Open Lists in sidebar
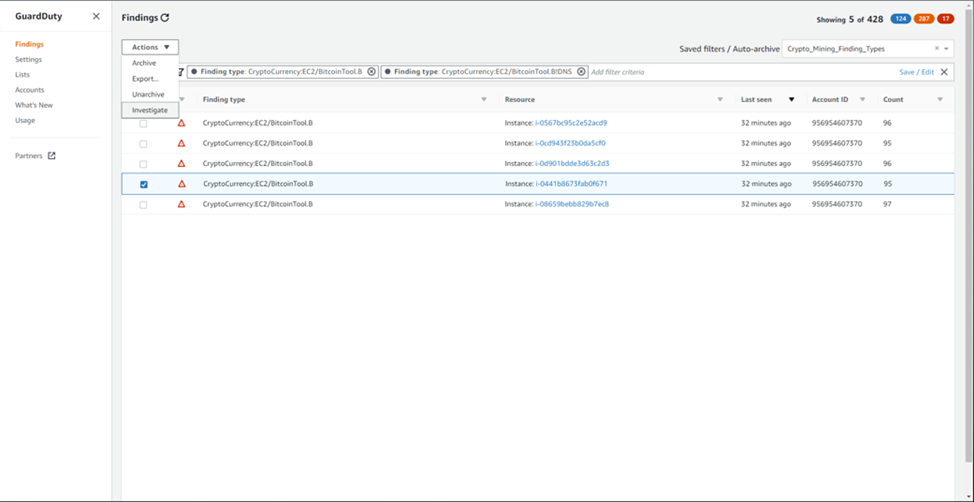Image resolution: width=974 pixels, height=502 pixels. 22,75
